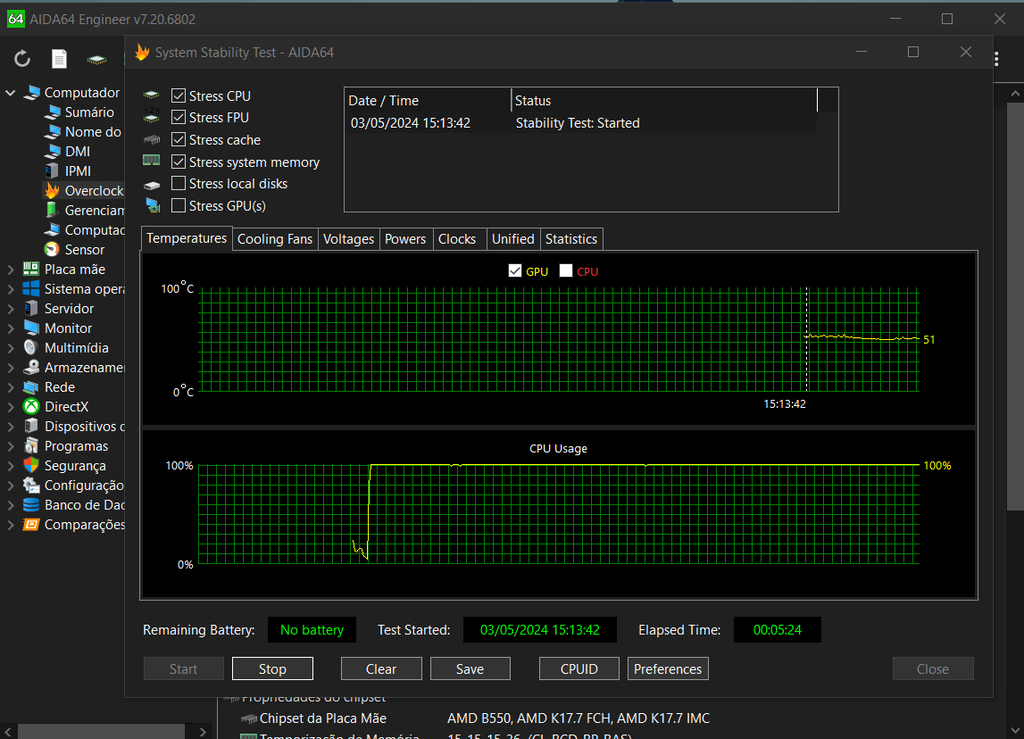This screenshot has height=739, width=1024.
Task: Collapse the Computador tree node
Action: pyautogui.click(x=10, y=93)
